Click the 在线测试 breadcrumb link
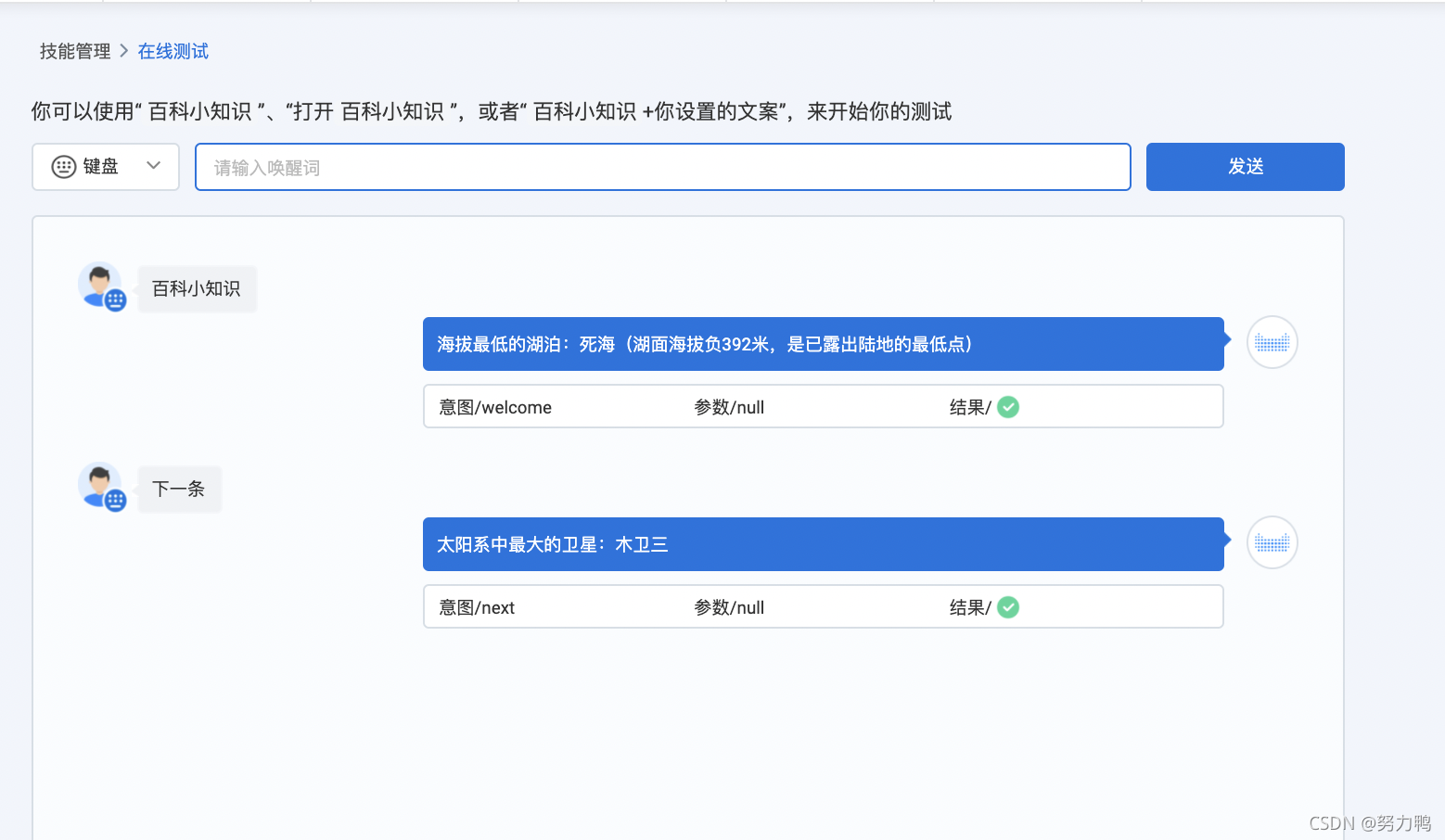This screenshot has height=840, width=1445. pos(173,52)
